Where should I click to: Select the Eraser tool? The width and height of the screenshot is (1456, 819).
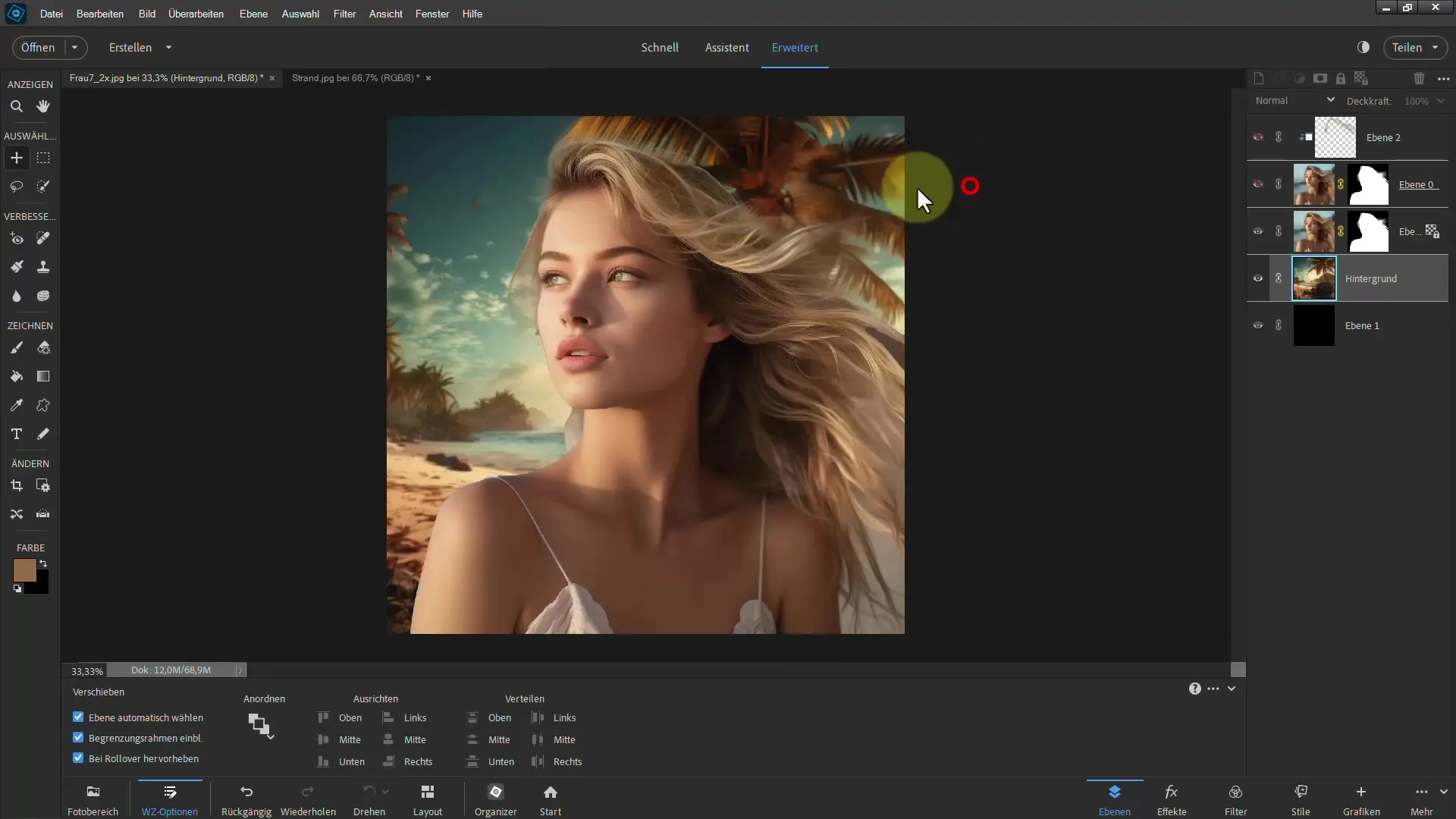coord(43,347)
